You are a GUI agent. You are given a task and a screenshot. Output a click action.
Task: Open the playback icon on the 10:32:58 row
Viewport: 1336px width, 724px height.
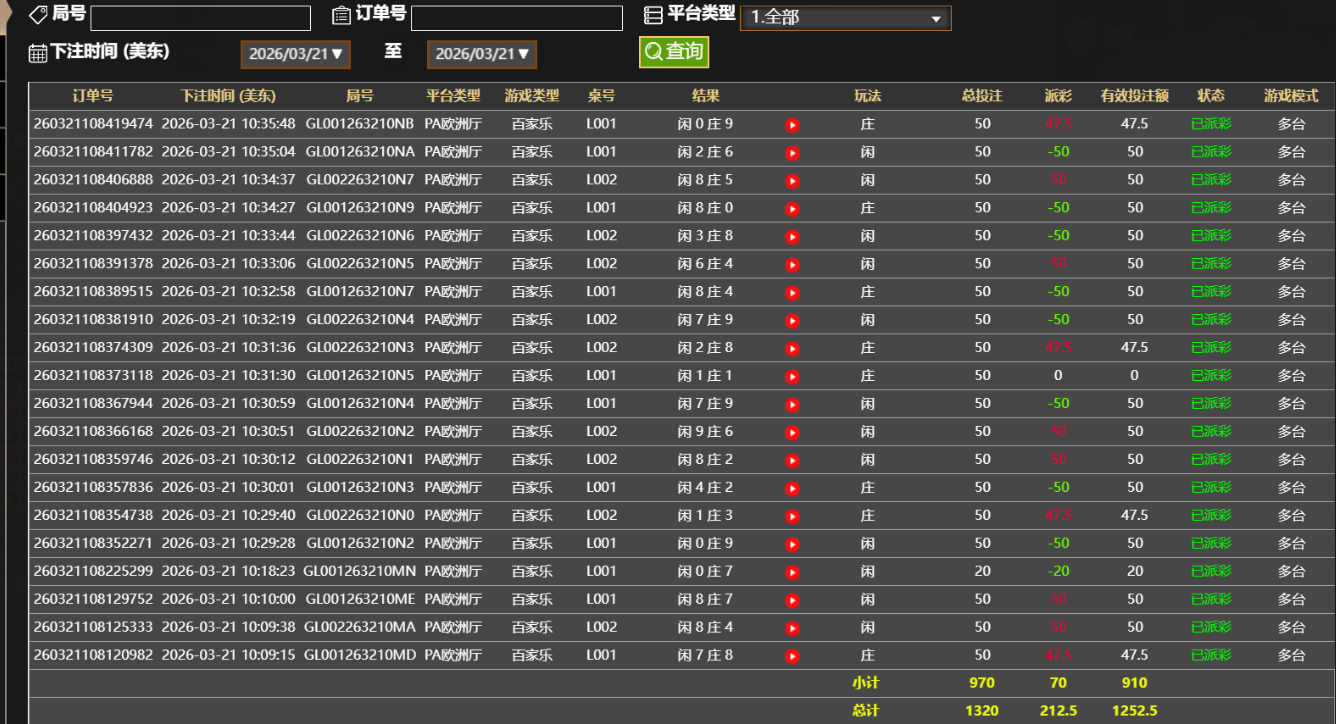tap(791, 291)
